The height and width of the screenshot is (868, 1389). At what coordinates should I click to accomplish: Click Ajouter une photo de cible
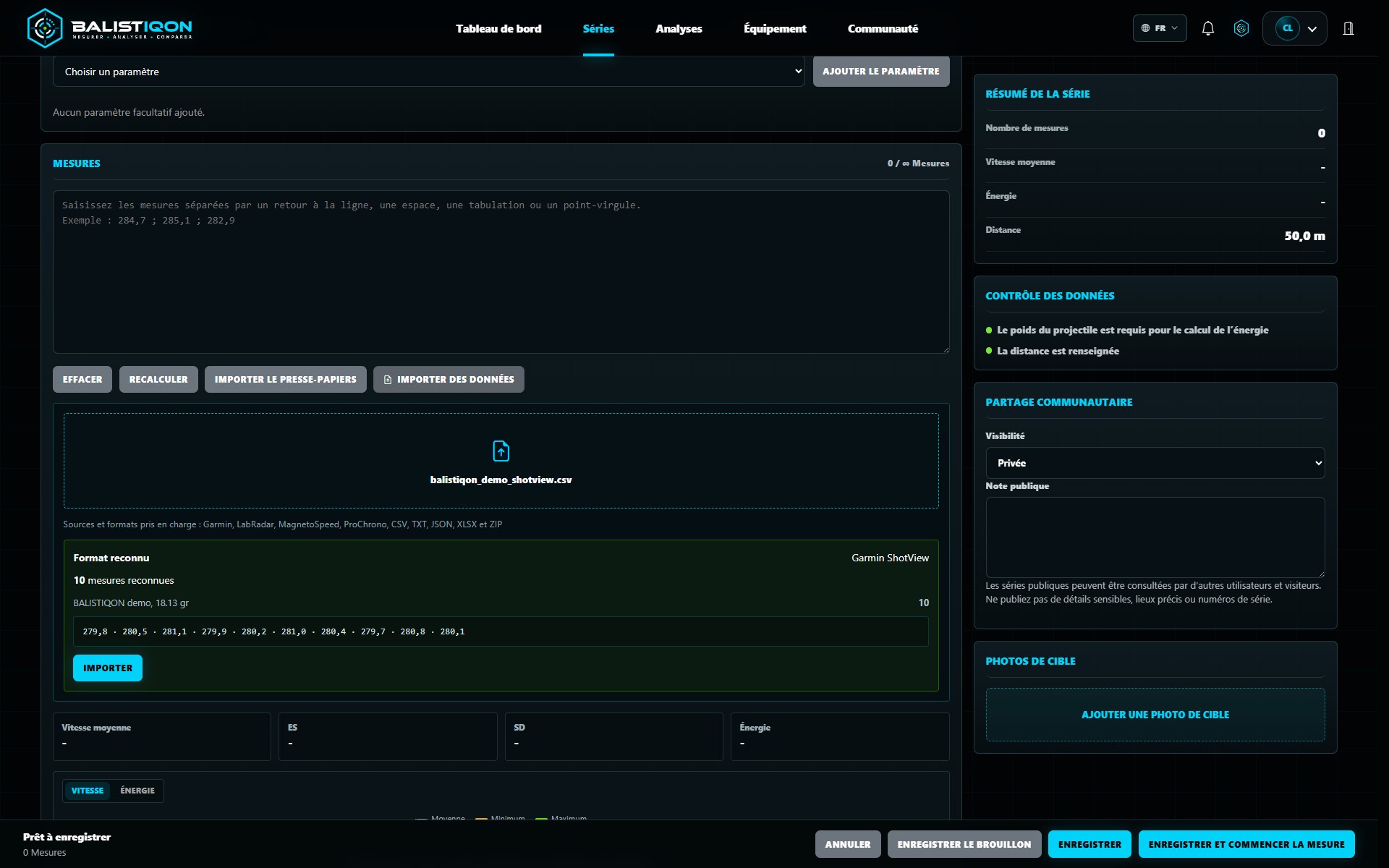[x=1155, y=715]
